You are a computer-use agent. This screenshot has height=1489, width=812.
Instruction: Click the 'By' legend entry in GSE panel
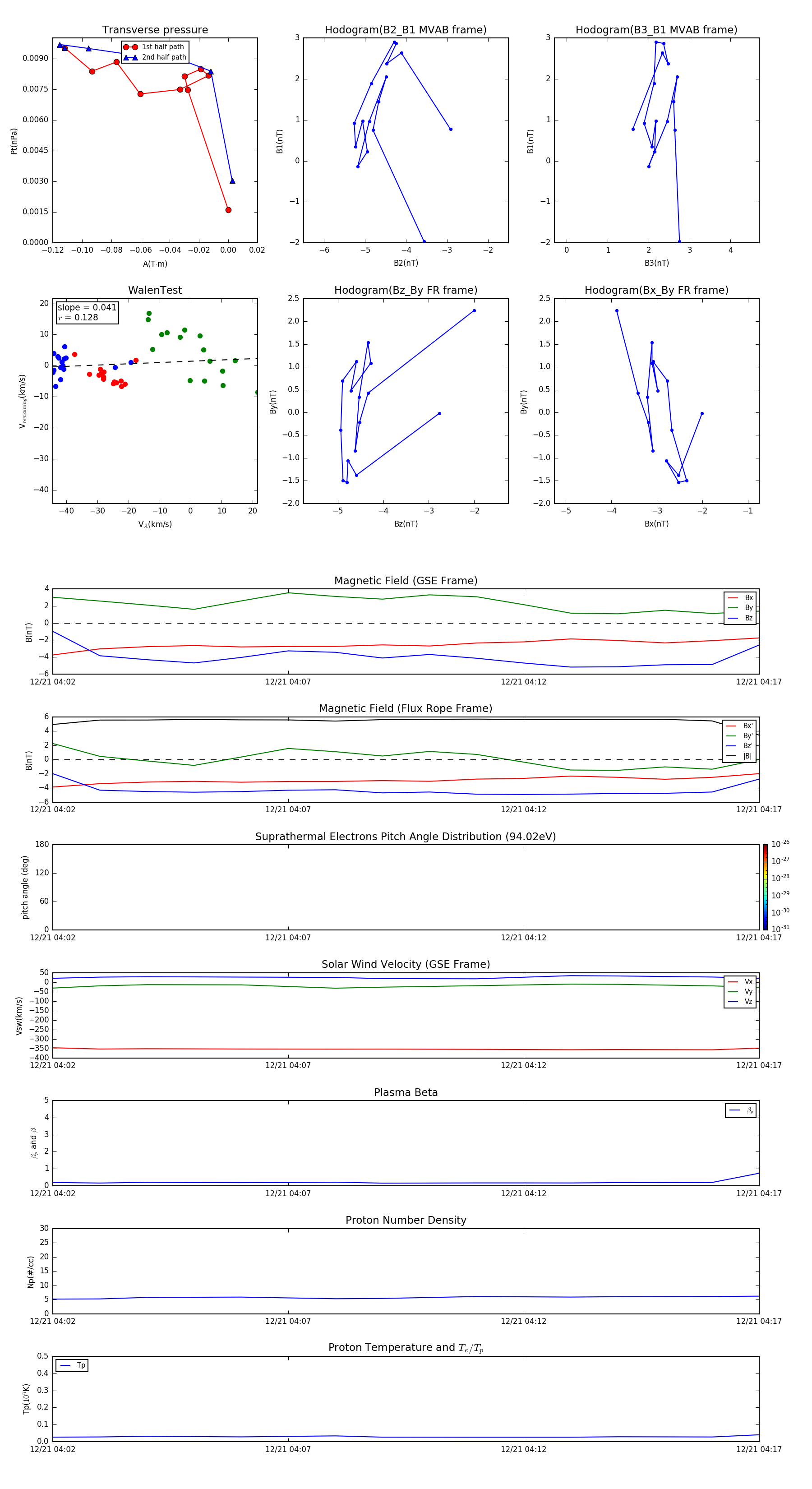(x=740, y=608)
